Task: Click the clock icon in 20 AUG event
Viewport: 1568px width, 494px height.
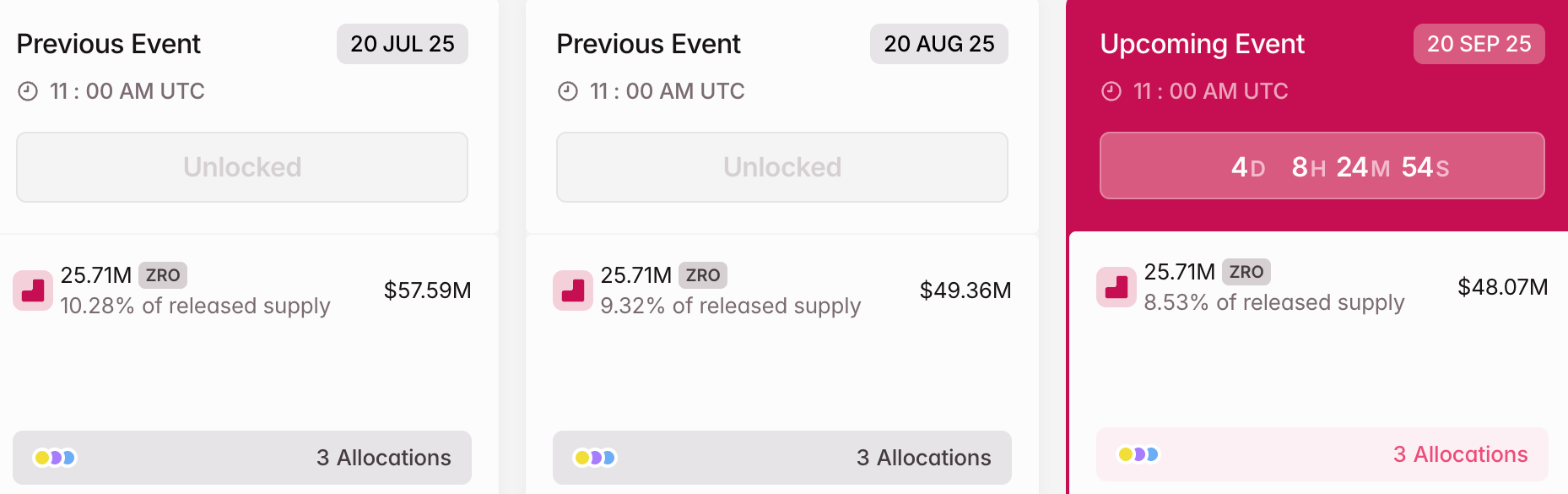Action: (568, 91)
